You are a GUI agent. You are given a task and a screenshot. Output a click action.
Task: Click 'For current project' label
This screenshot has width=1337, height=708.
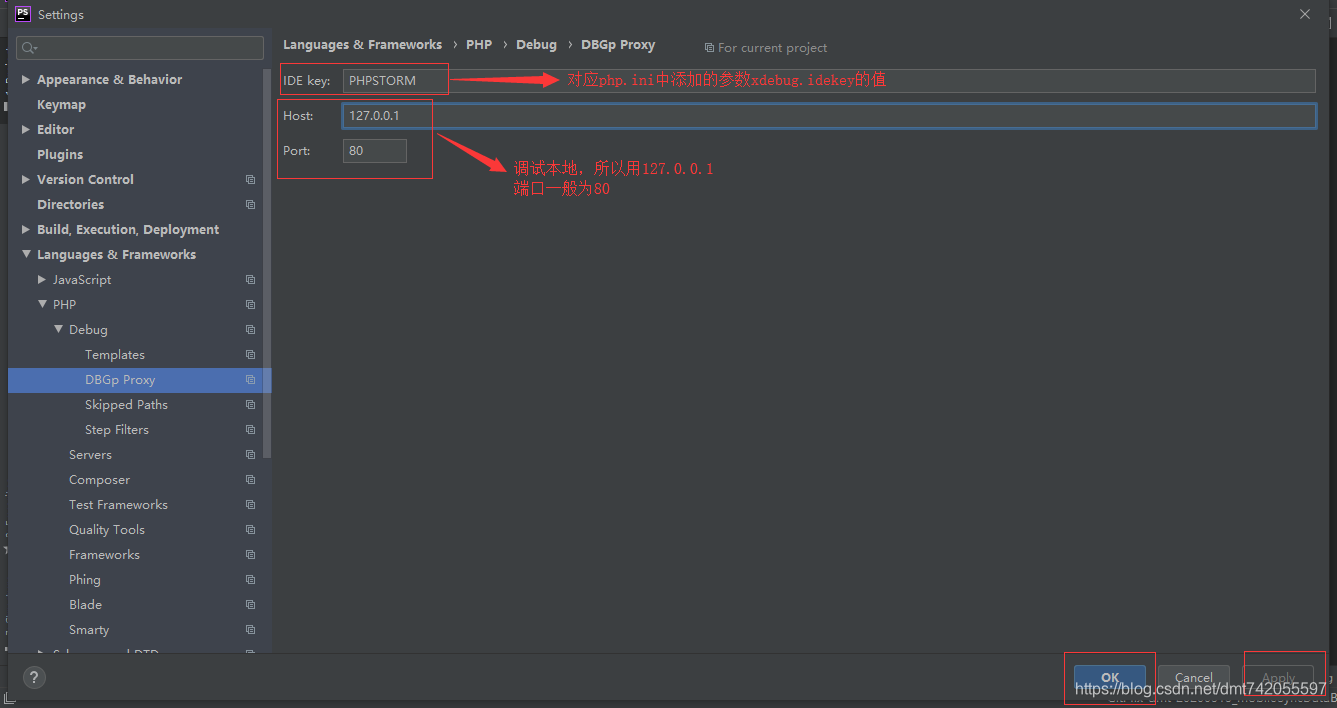point(773,48)
